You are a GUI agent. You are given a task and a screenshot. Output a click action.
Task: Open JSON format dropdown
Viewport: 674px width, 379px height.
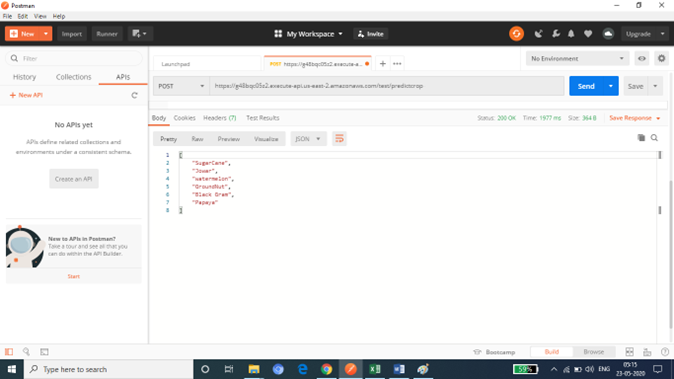[x=308, y=139]
